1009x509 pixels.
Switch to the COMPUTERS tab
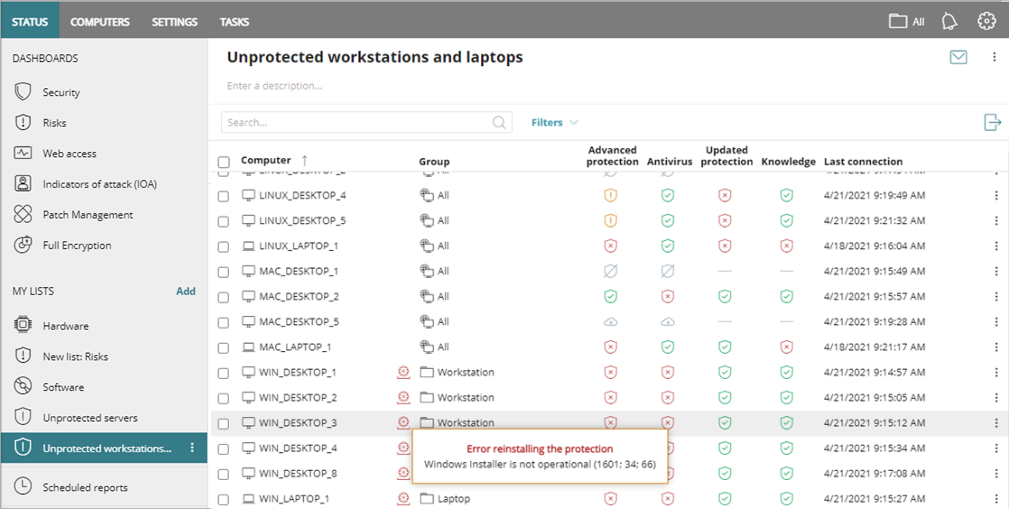click(100, 22)
